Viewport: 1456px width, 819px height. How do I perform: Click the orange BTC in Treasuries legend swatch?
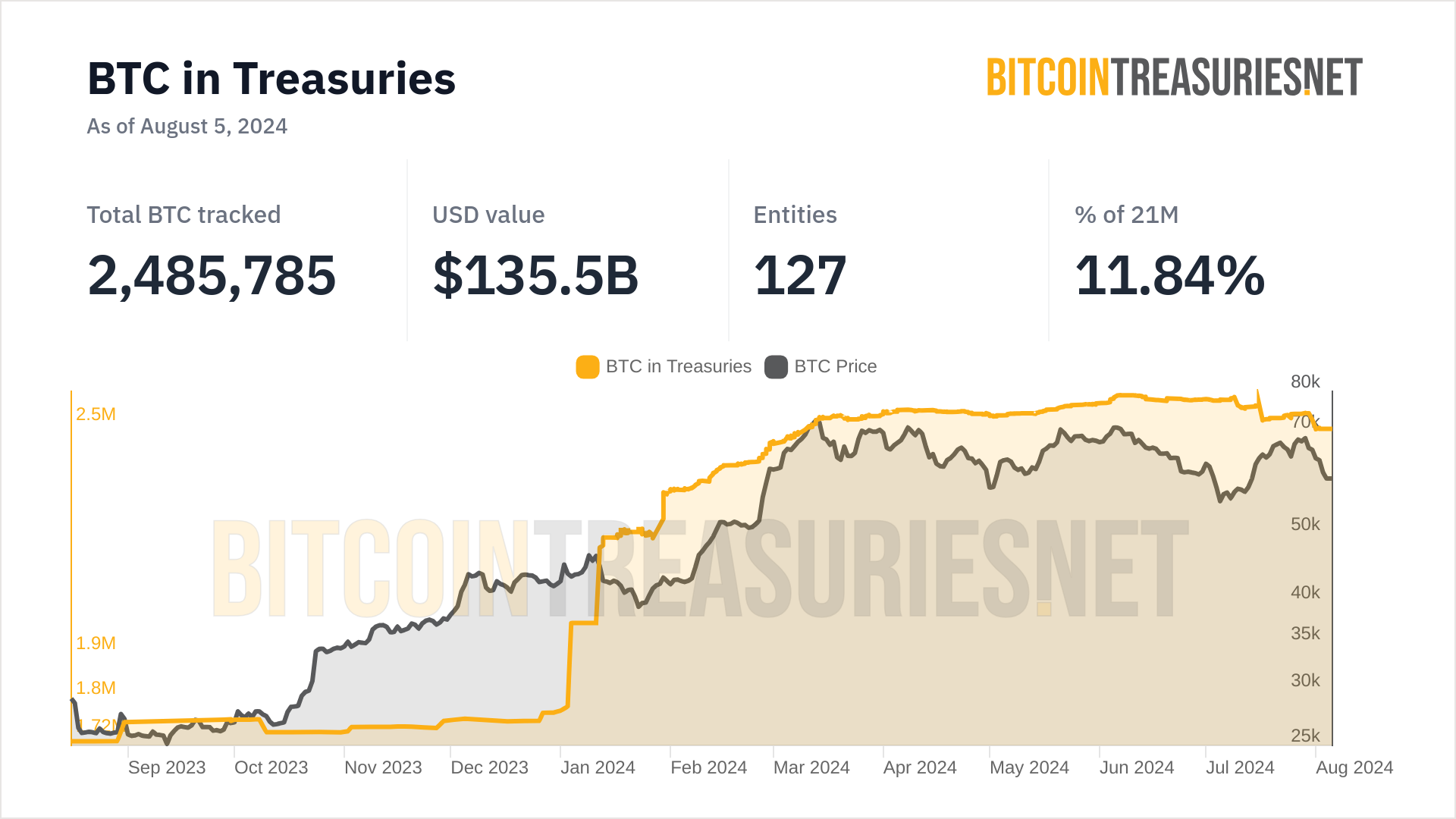tap(587, 367)
